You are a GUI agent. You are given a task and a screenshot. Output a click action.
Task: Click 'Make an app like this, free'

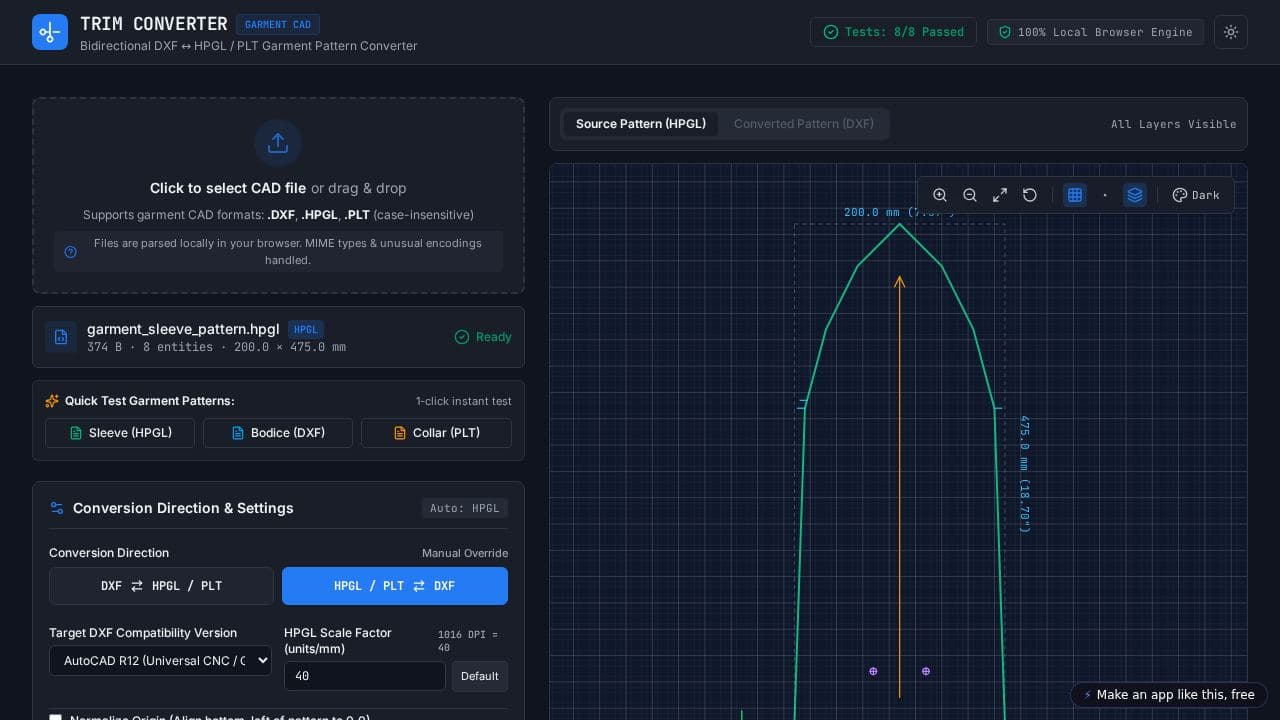1169,695
